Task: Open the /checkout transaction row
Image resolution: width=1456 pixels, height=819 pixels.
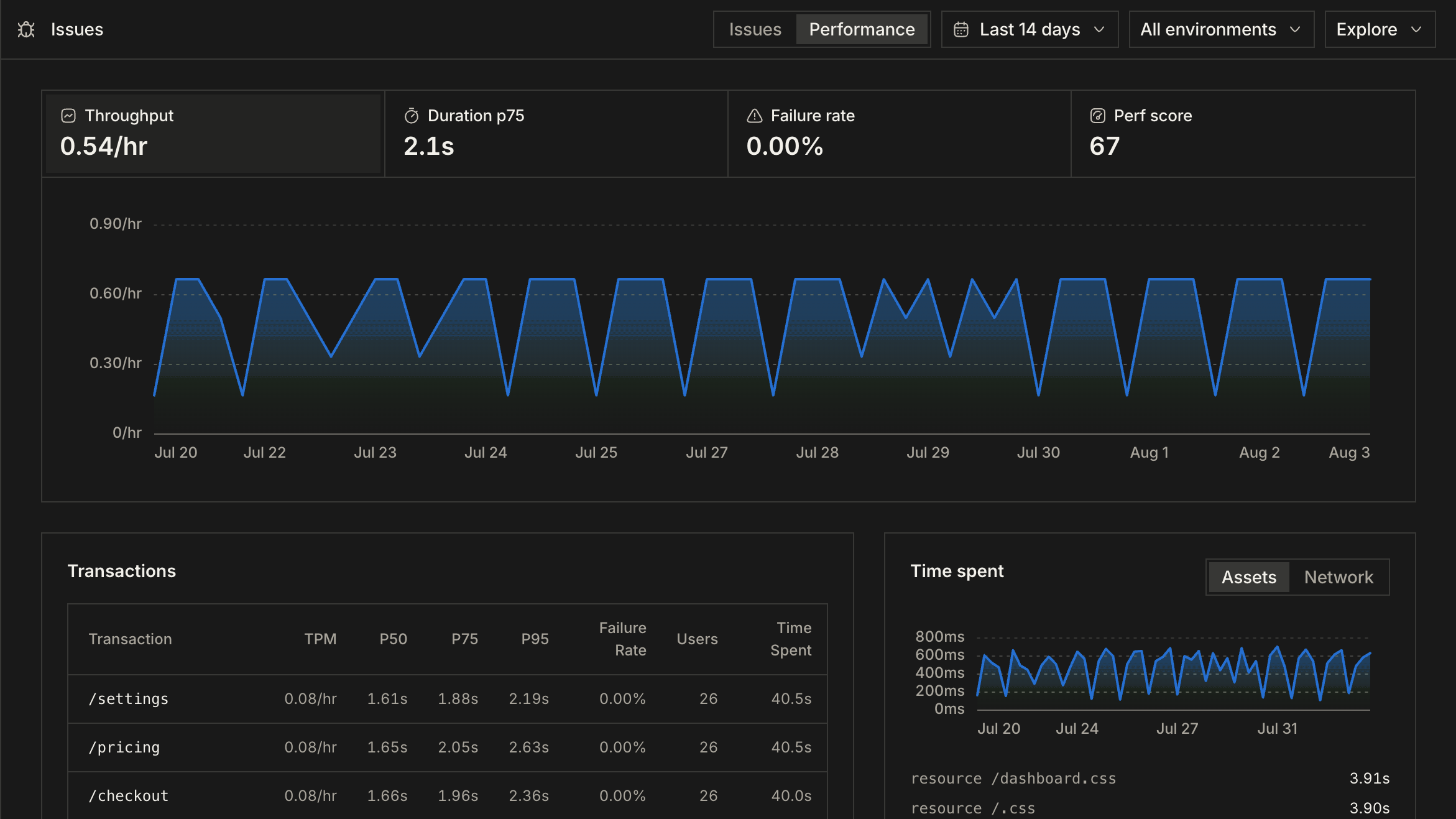Action: [x=447, y=795]
